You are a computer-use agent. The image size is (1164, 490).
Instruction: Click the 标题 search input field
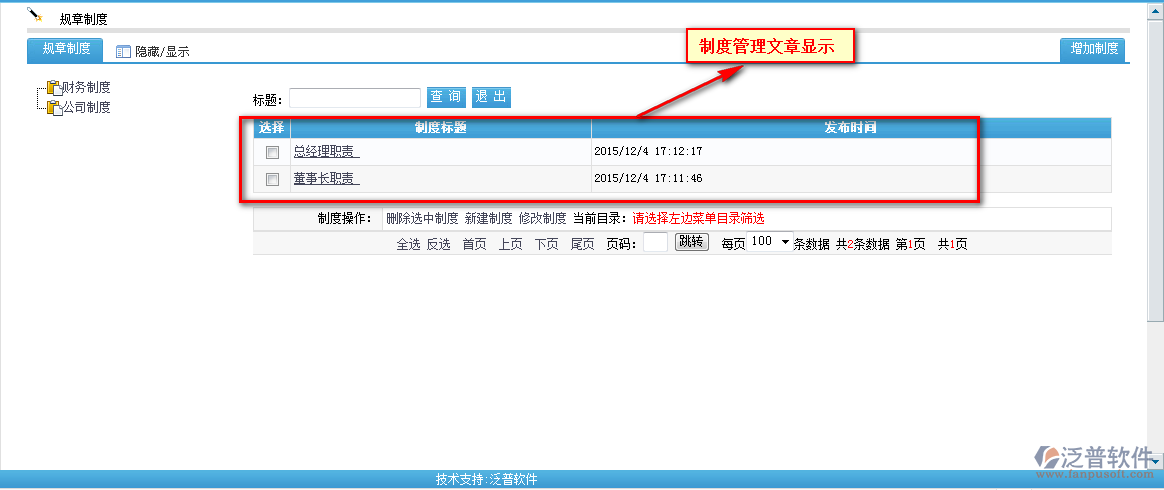coord(355,98)
